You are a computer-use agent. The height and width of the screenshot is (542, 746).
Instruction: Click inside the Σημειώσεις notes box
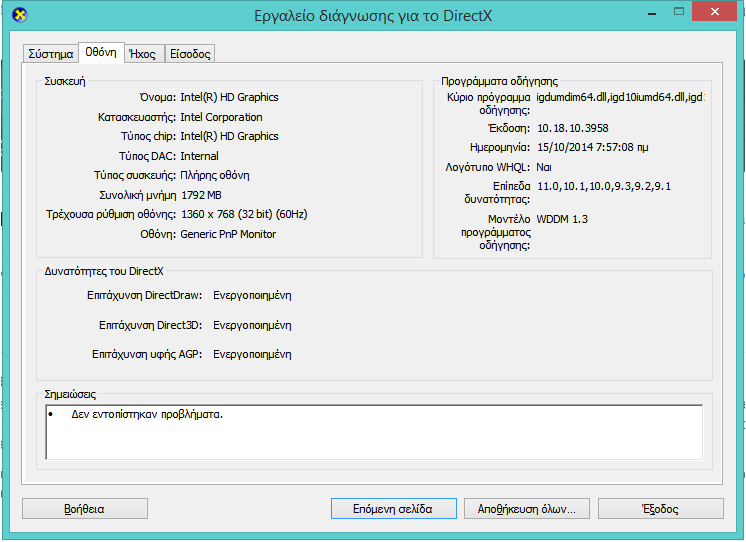374,432
